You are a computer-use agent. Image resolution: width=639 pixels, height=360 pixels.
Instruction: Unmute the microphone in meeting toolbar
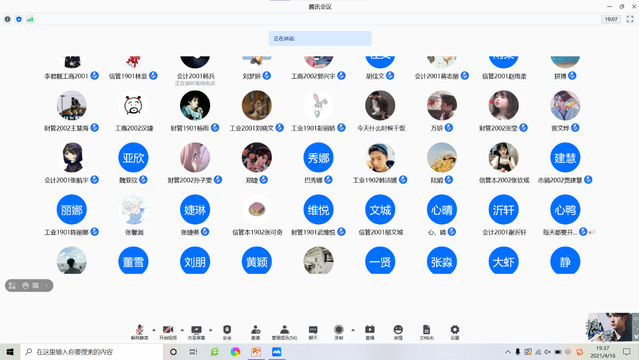[x=139, y=332]
